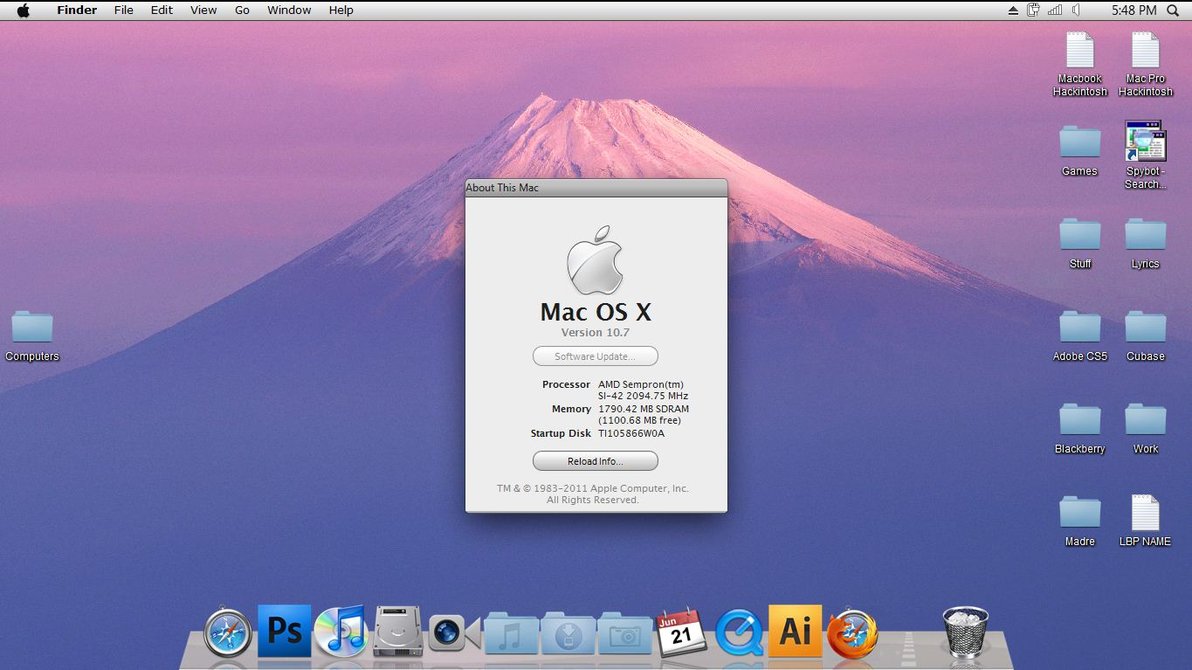1192x670 pixels.
Task: Open the Go menu
Action: pos(241,10)
